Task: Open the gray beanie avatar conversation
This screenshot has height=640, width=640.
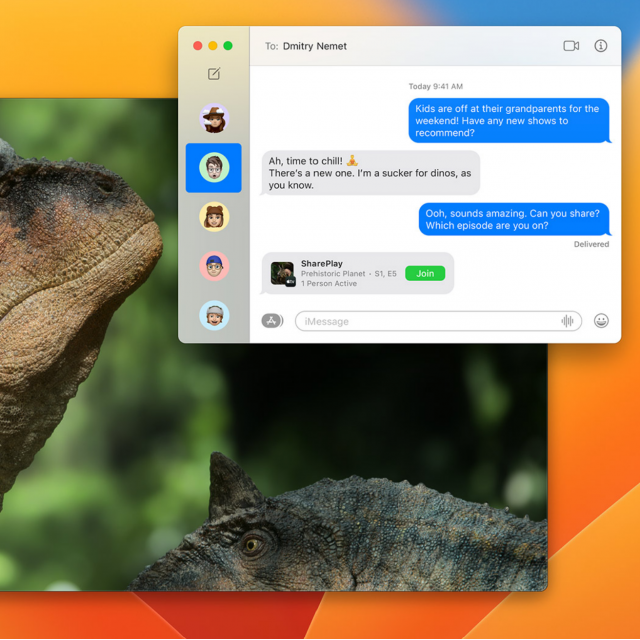Action: click(214, 316)
